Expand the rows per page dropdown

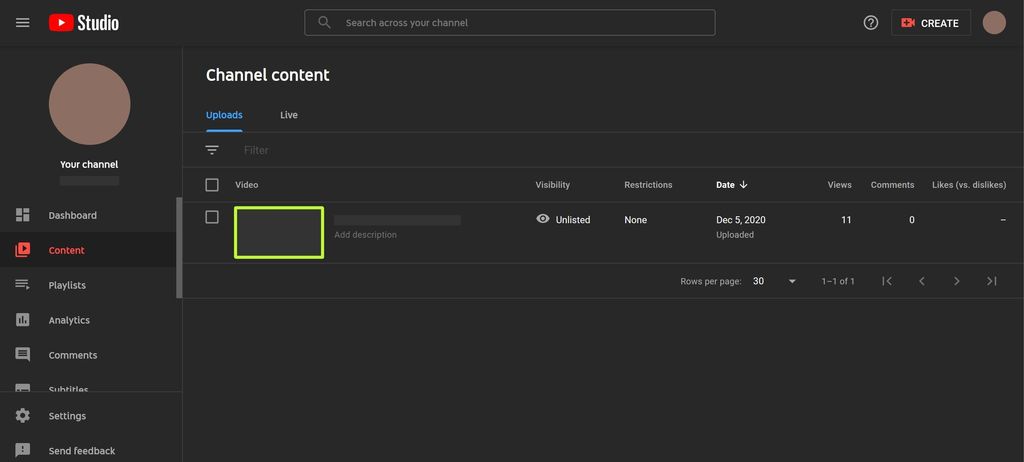tap(775, 281)
